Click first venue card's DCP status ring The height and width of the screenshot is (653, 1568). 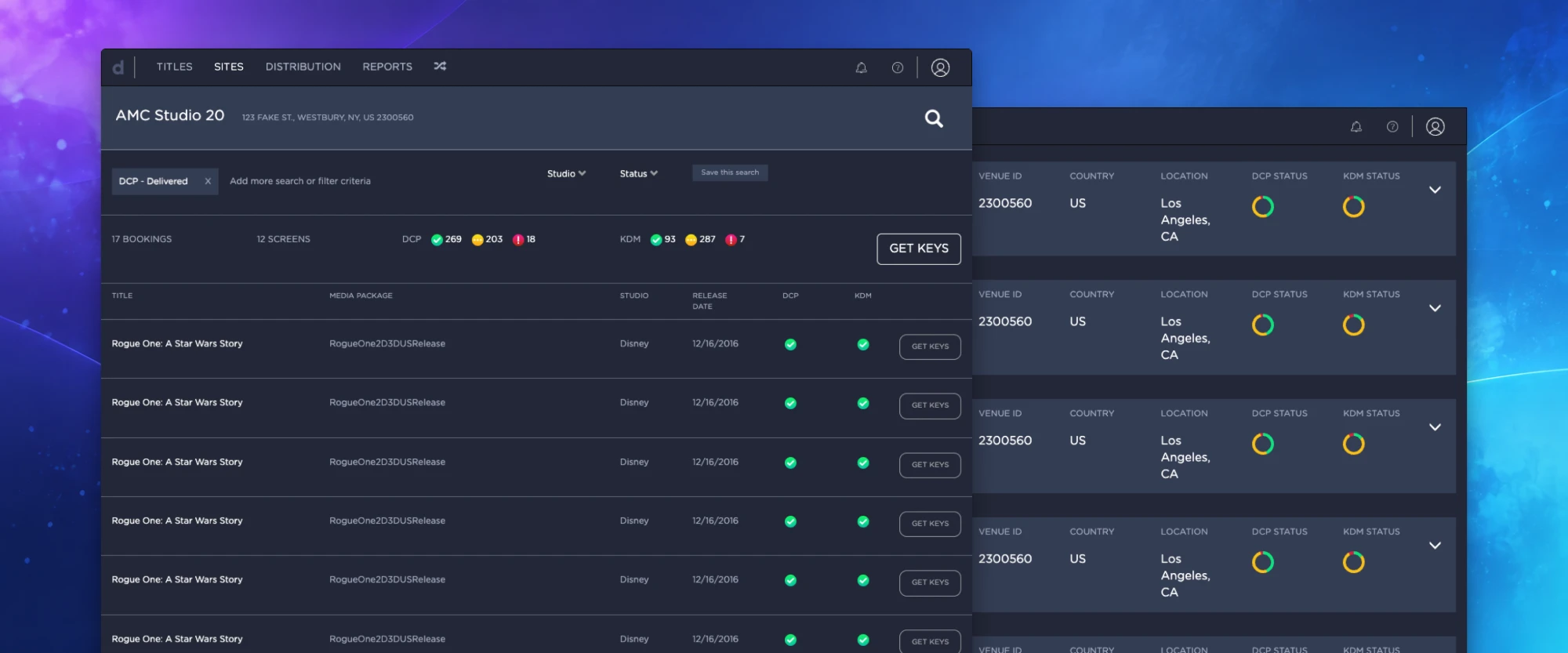[x=1262, y=207]
